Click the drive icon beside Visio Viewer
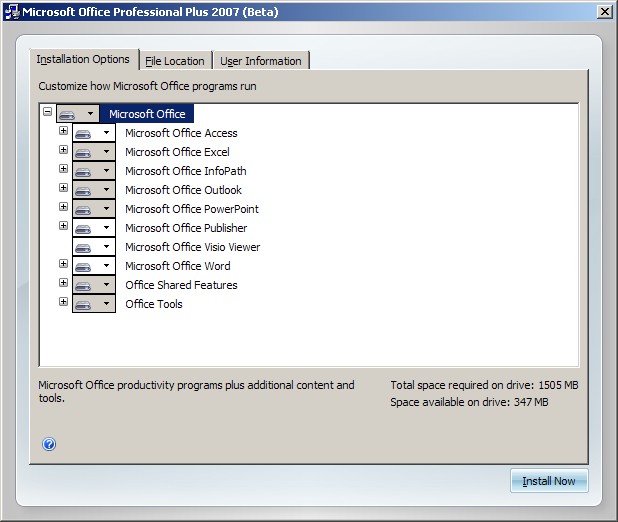This screenshot has height=522, width=618. (84, 247)
